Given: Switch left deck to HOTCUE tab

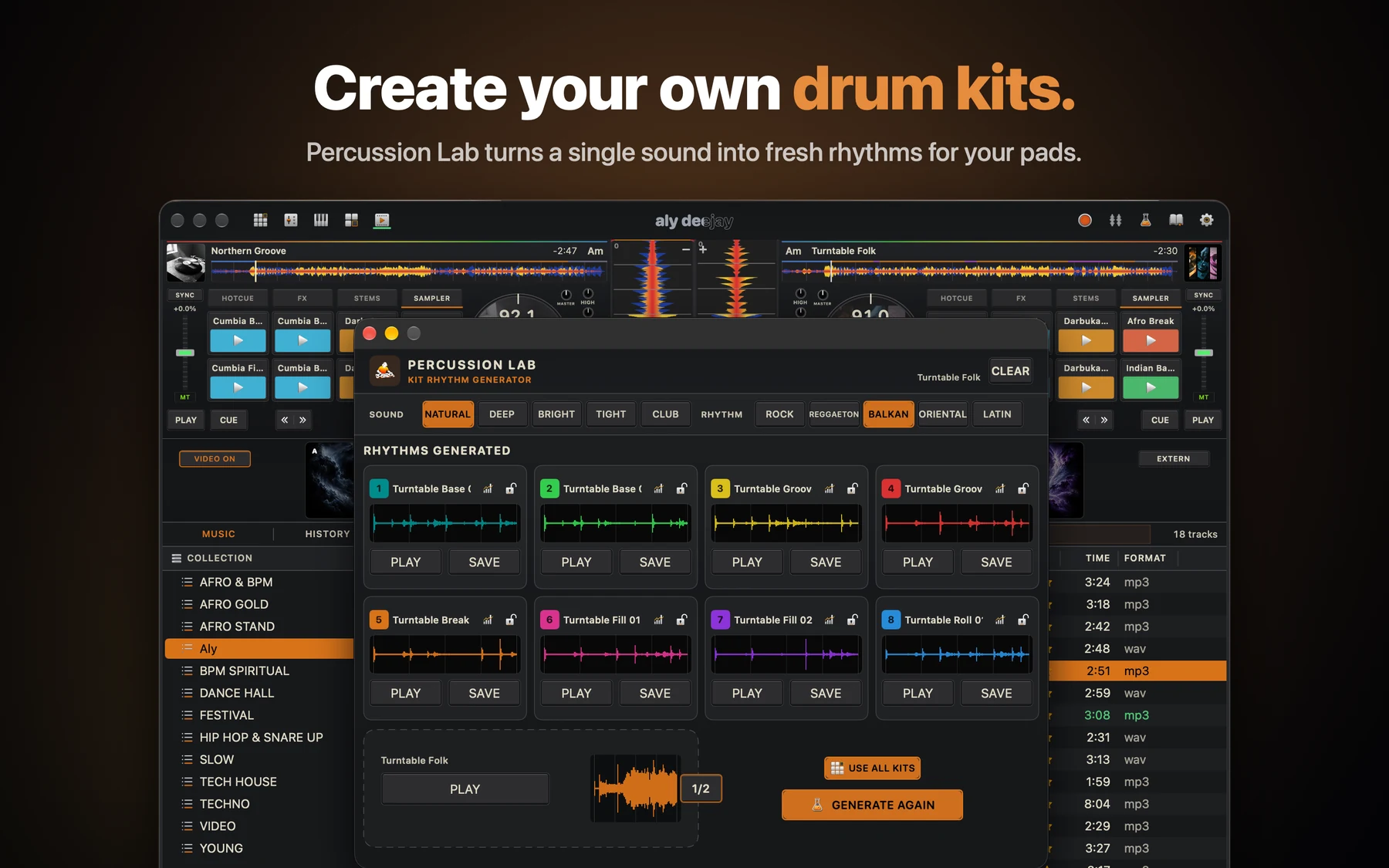Looking at the screenshot, I should 238,298.
